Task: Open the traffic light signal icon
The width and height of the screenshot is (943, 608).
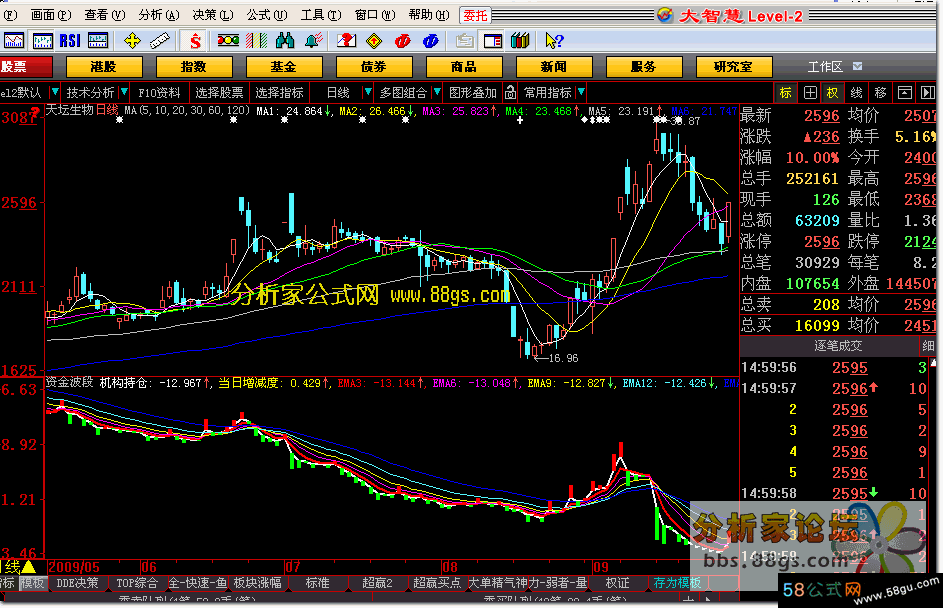Action: [228, 40]
